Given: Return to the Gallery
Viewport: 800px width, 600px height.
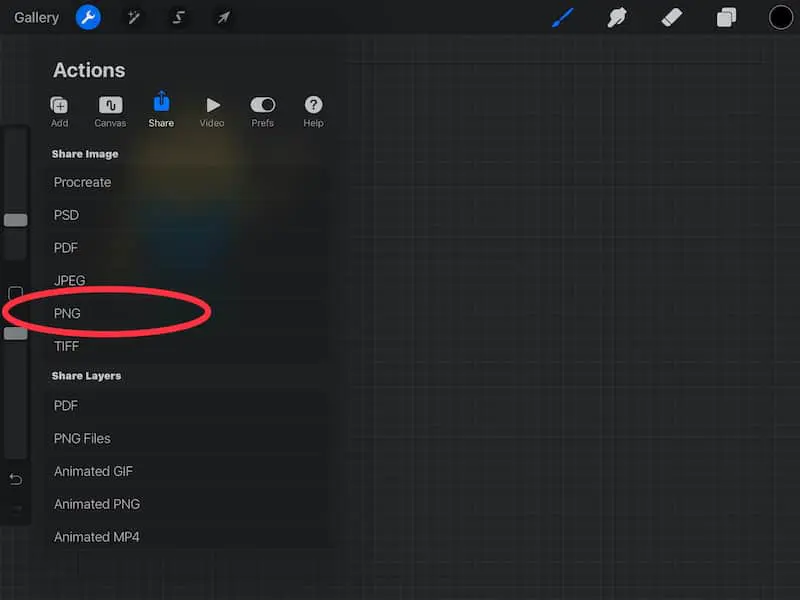Looking at the screenshot, I should (x=36, y=18).
